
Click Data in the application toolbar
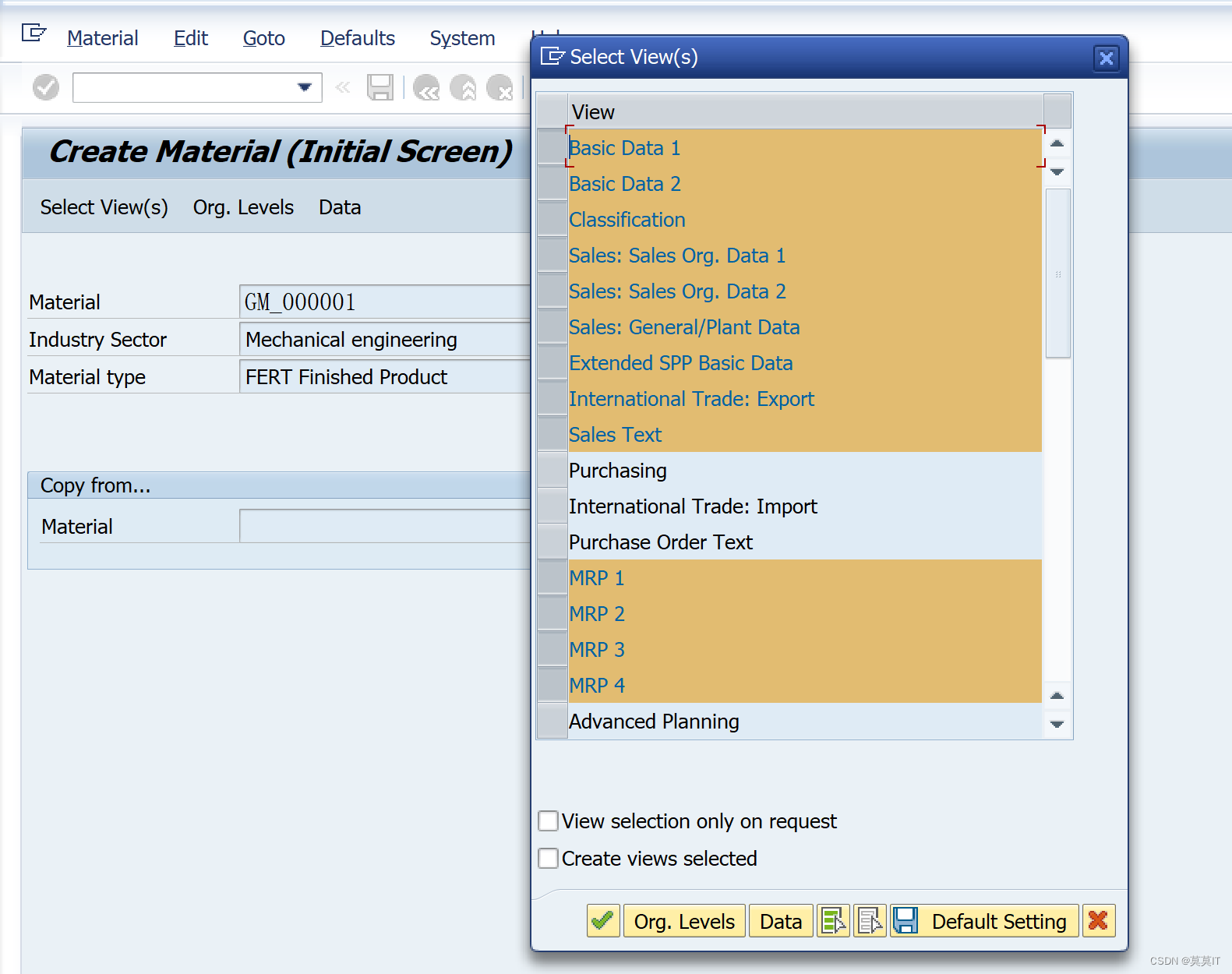pos(340,207)
